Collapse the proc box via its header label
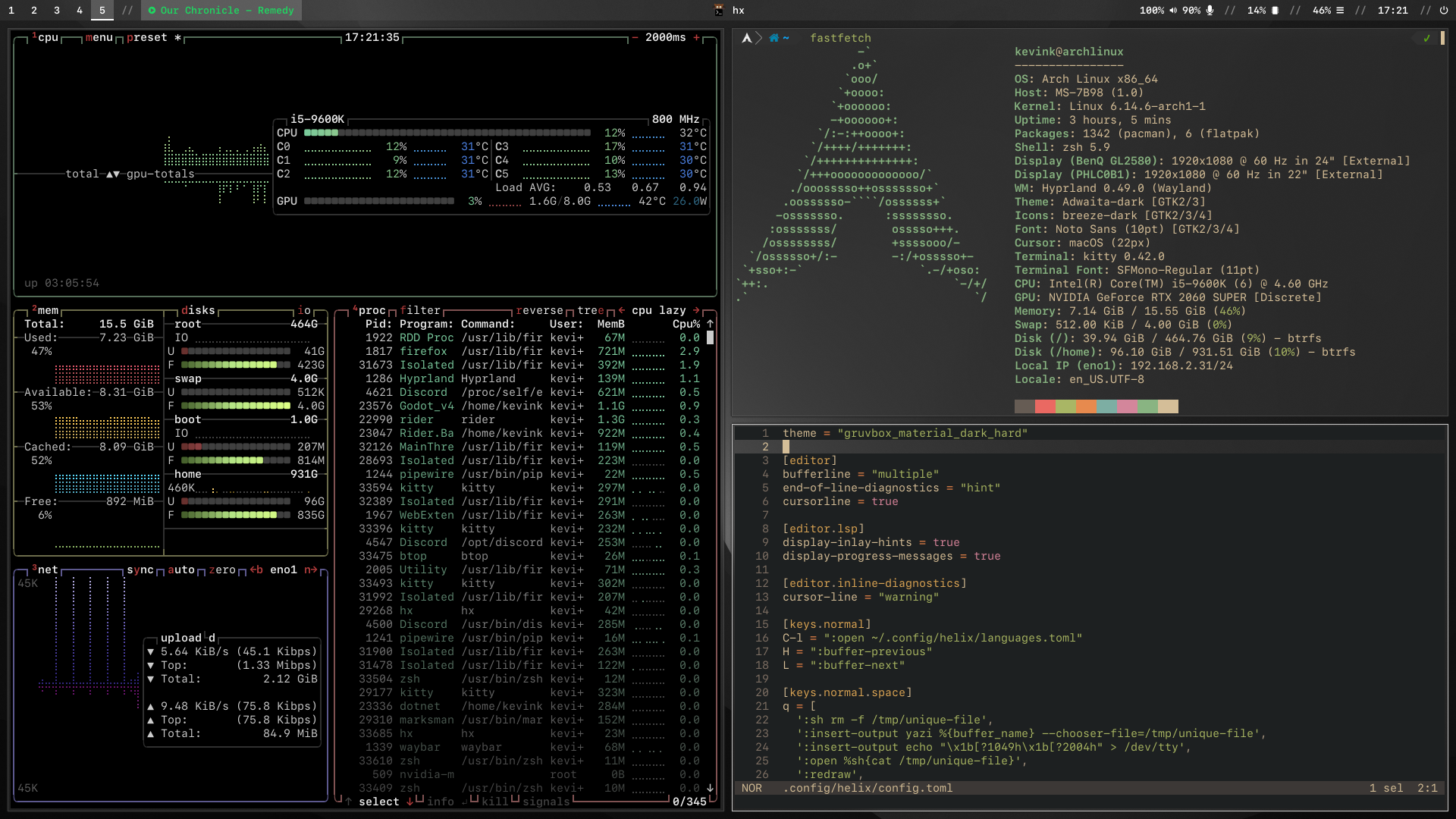The width and height of the screenshot is (1456, 819). pyautogui.click(x=370, y=310)
